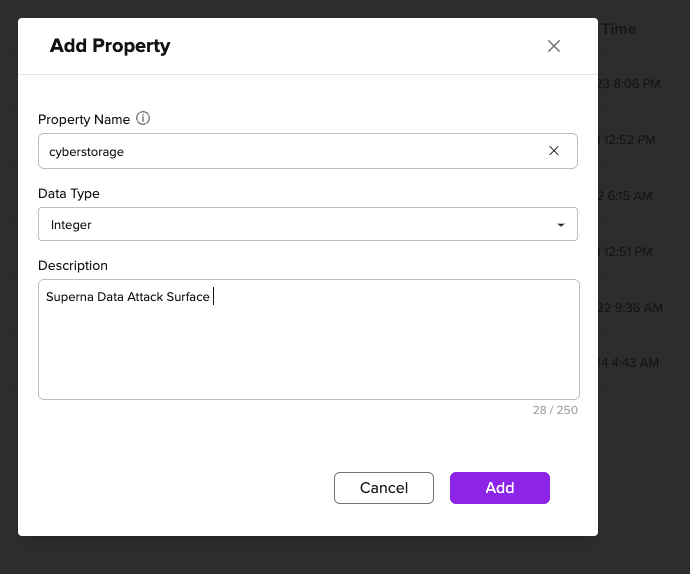Confirm with the purple Add button
The image size is (690, 574).
(499, 488)
